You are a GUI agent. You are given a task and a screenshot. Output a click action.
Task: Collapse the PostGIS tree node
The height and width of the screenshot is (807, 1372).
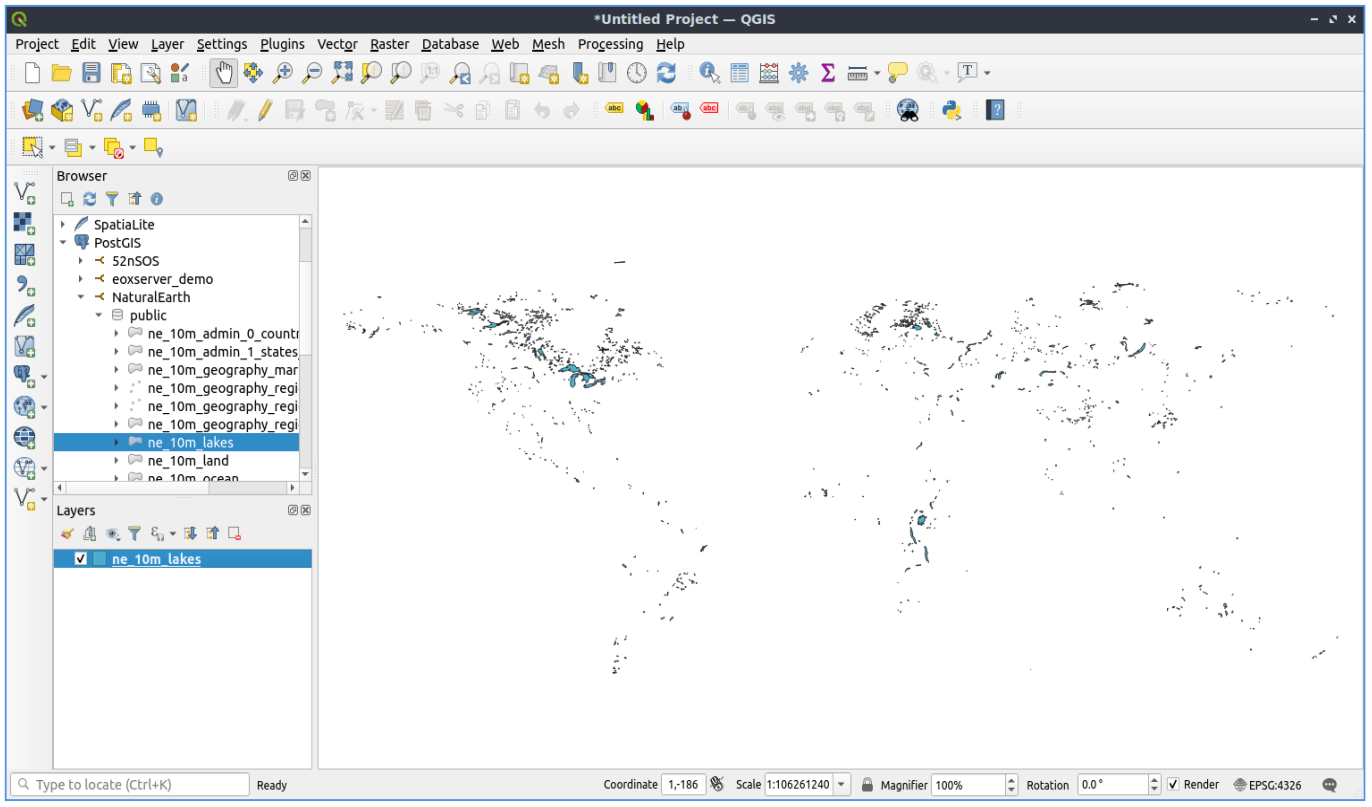[x=63, y=243]
